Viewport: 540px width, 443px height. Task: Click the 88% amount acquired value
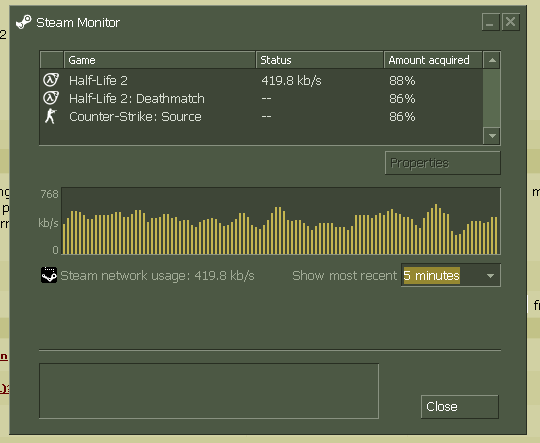click(402, 81)
